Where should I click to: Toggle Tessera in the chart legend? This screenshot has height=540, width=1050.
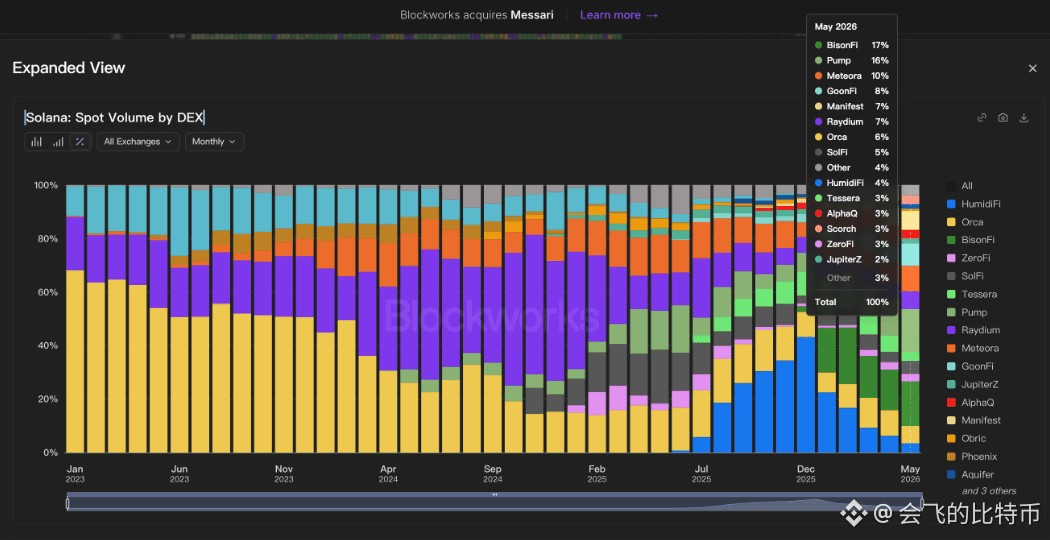[971, 294]
